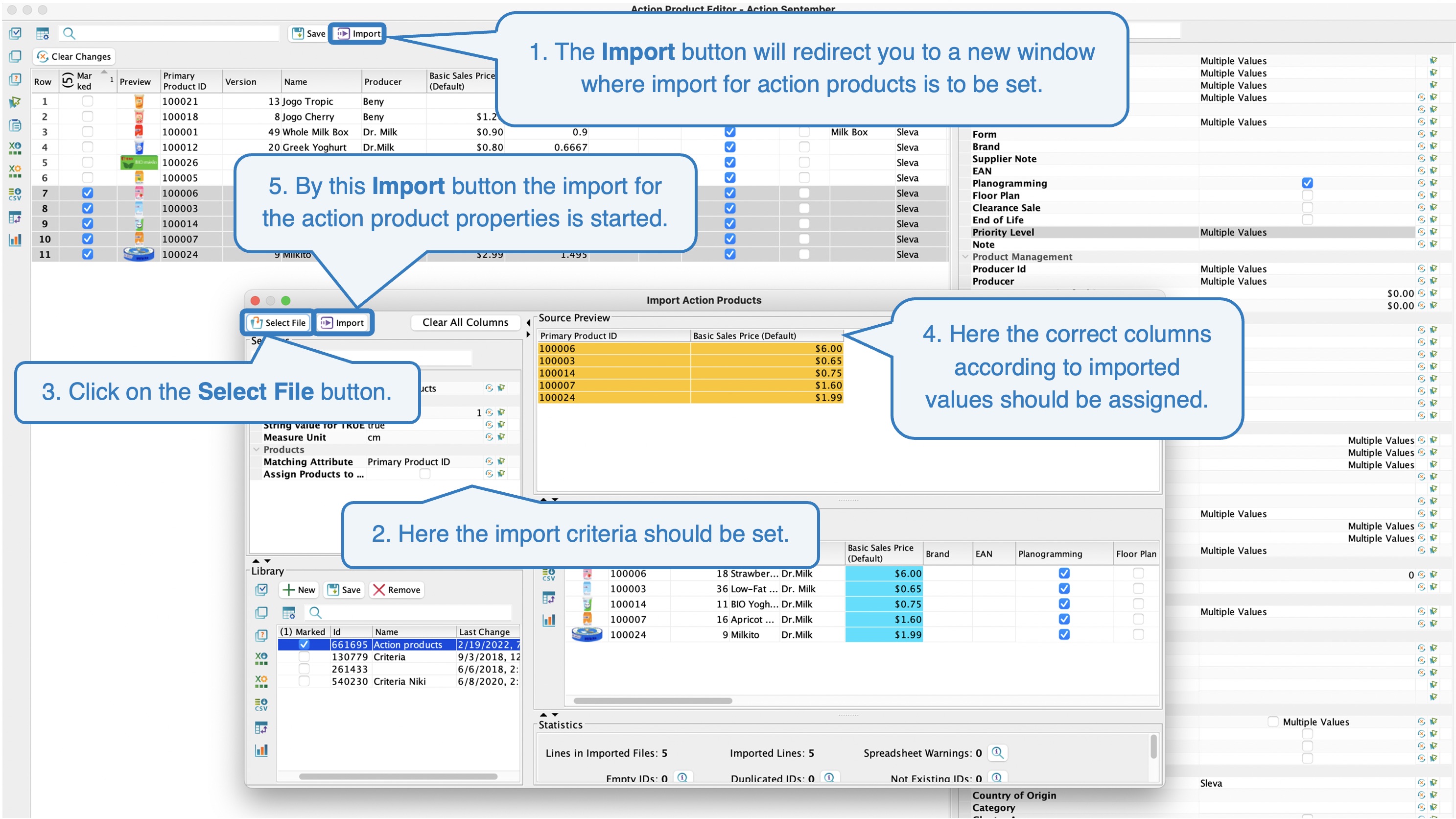Click unmark-all icon in Library panel sidebar

tap(261, 613)
